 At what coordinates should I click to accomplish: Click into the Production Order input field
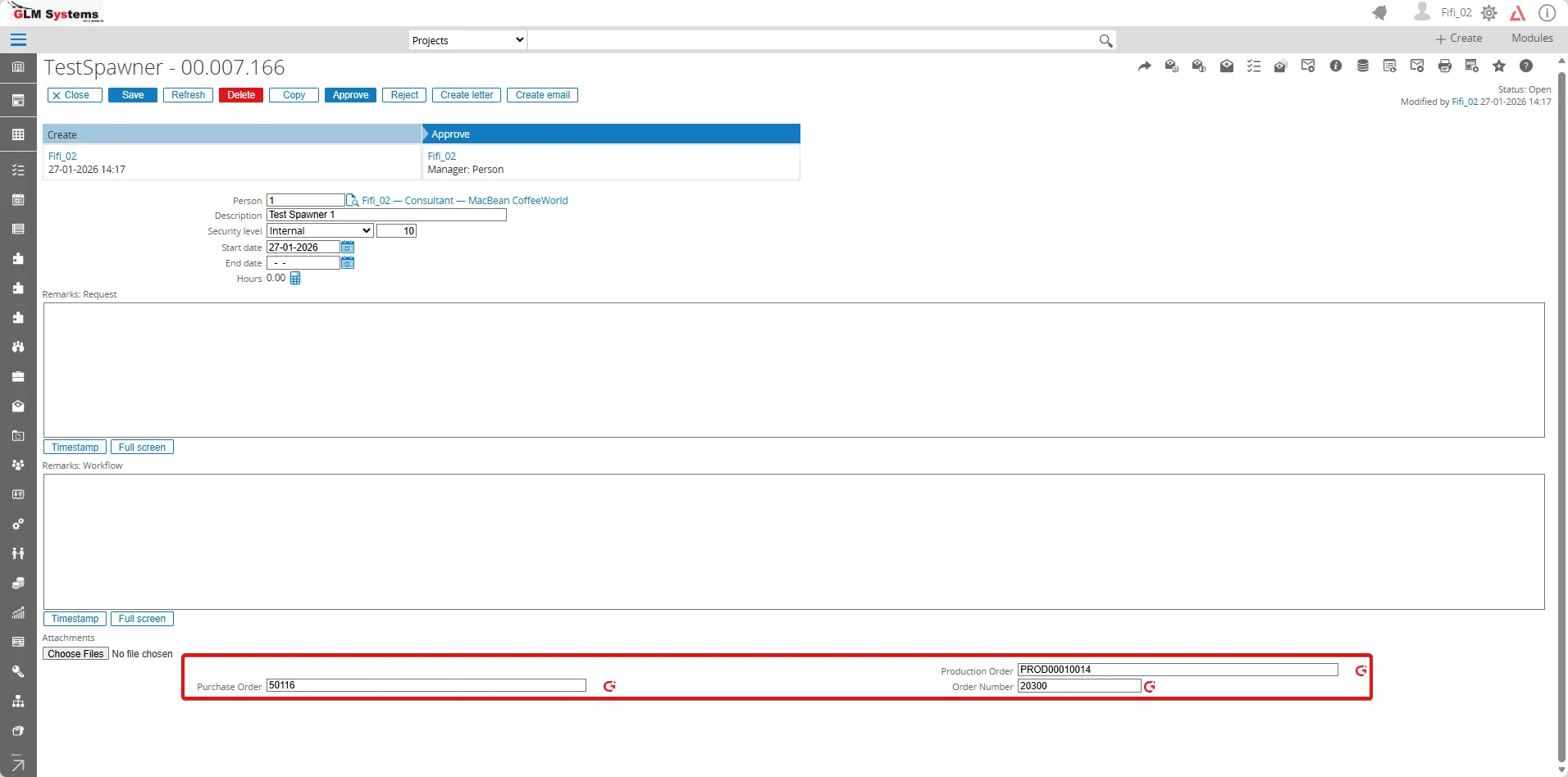point(1177,670)
